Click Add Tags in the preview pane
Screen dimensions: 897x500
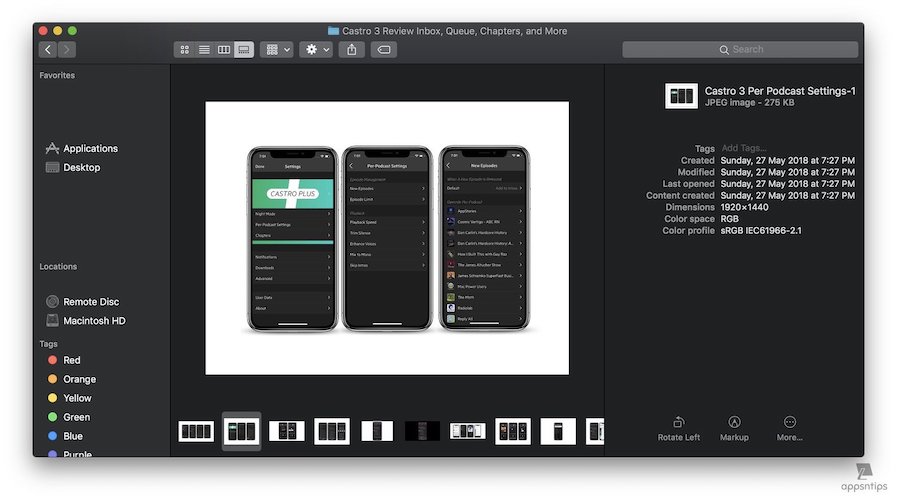pyautogui.click(x=744, y=148)
